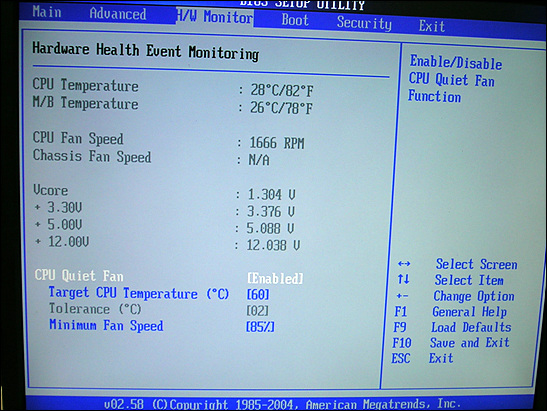The height and width of the screenshot is (411, 547).
Task: Click the Tolerance value 02
Action: [257, 311]
